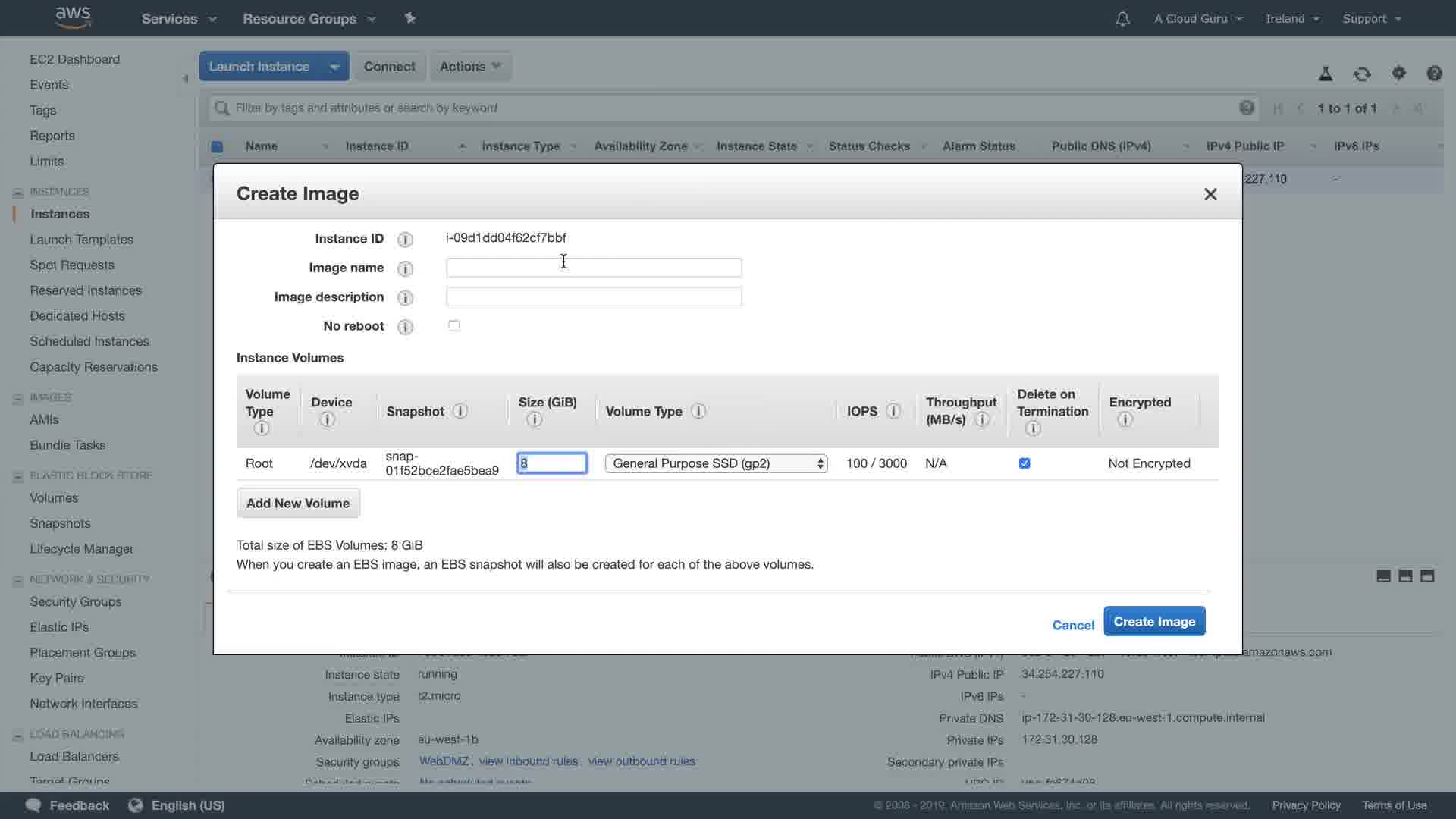Click the info icon beside Snapshot header
Viewport: 1456px width, 819px height.
tap(460, 411)
